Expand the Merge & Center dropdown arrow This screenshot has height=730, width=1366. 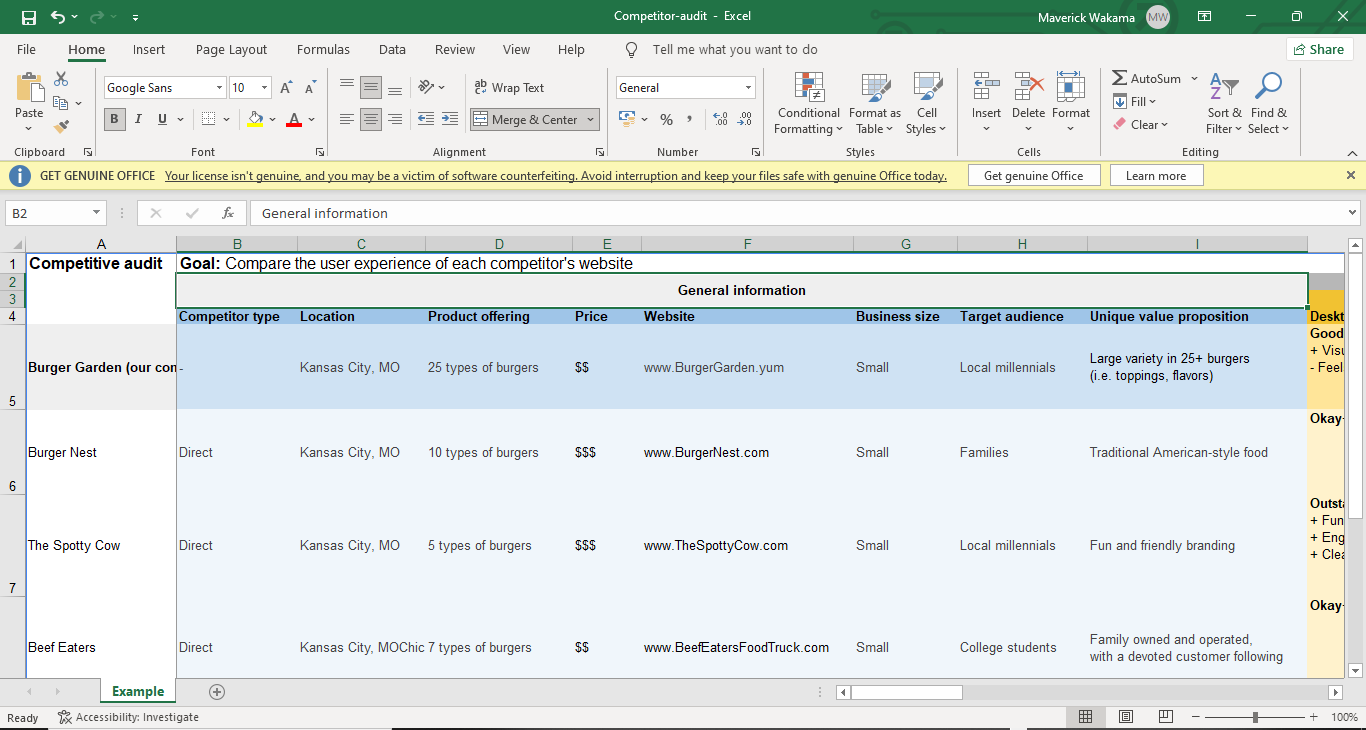pos(591,120)
